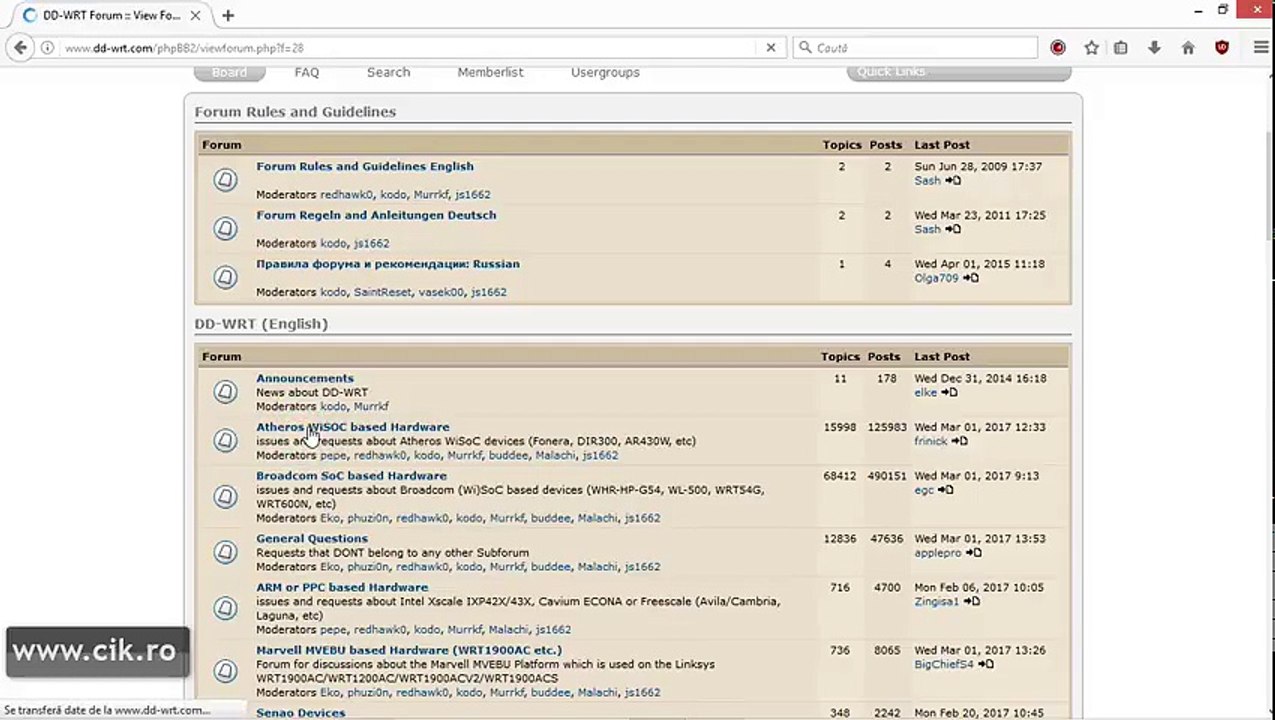Open the bookmarks list icon
The image size is (1275, 720).
pos(1121,47)
